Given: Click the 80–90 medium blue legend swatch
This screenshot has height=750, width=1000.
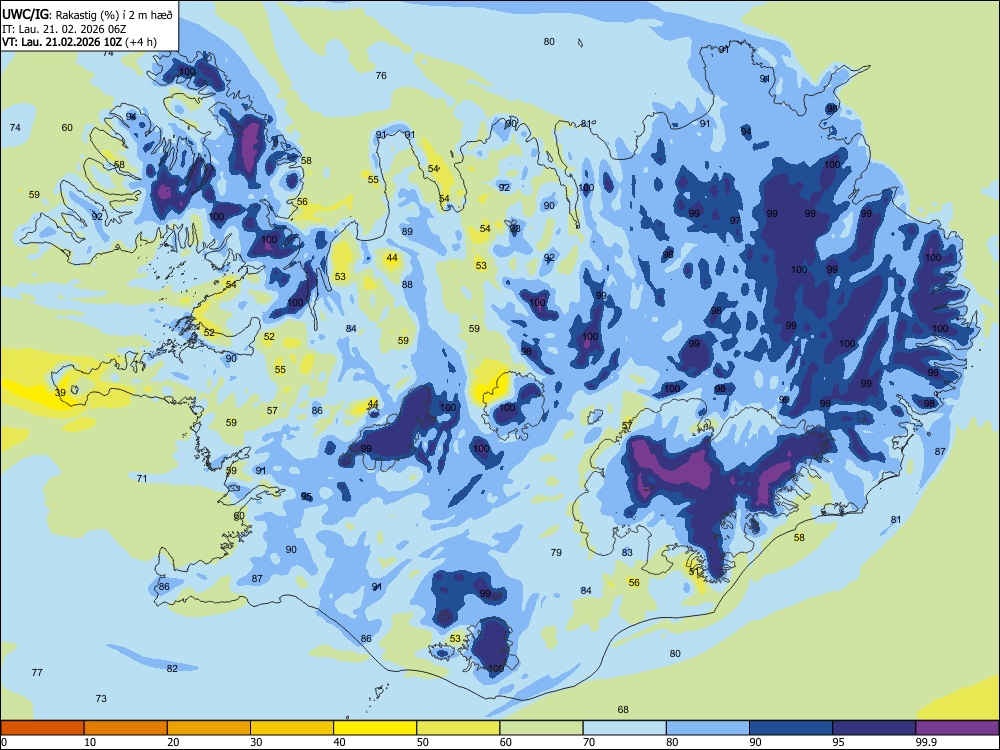Looking at the screenshot, I should coord(708,728).
